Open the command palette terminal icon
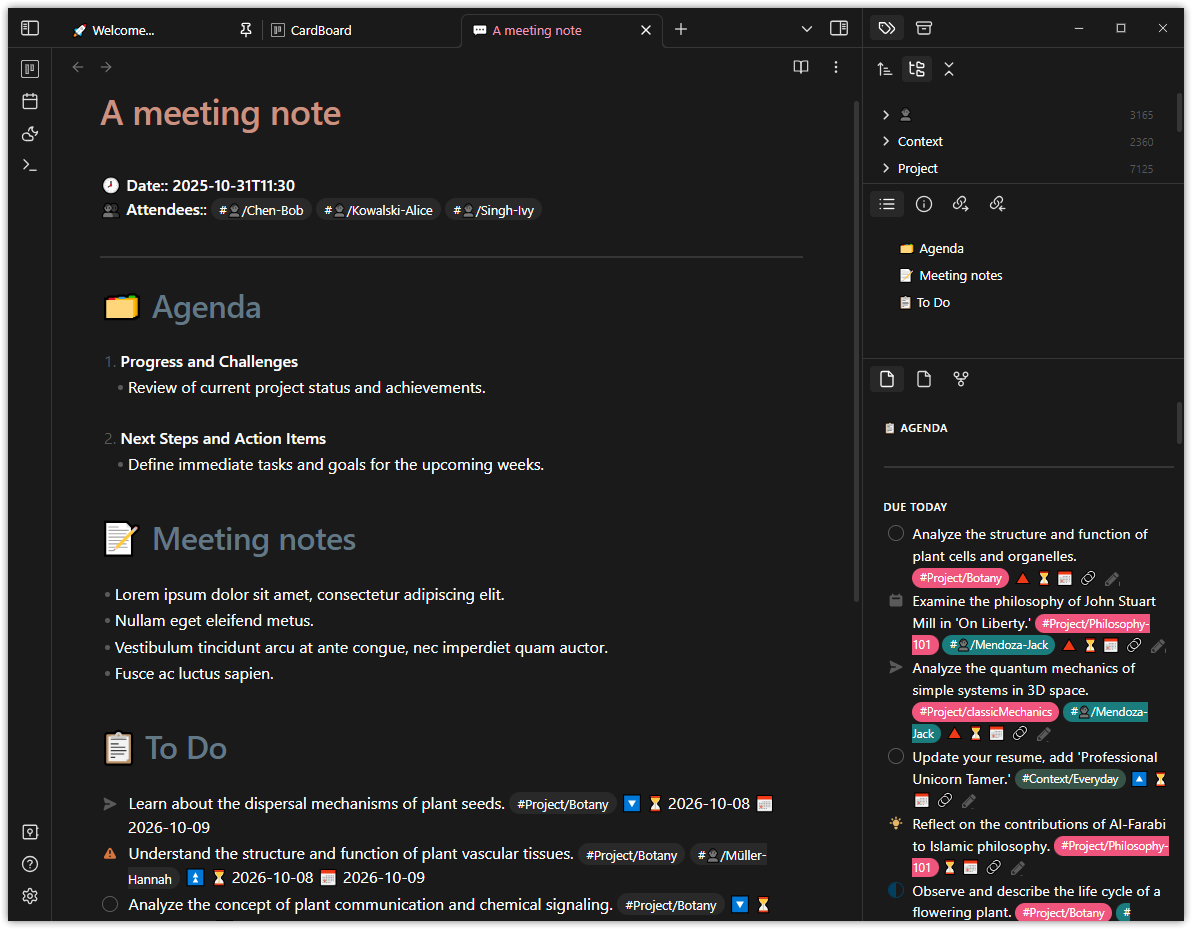 [x=30, y=165]
